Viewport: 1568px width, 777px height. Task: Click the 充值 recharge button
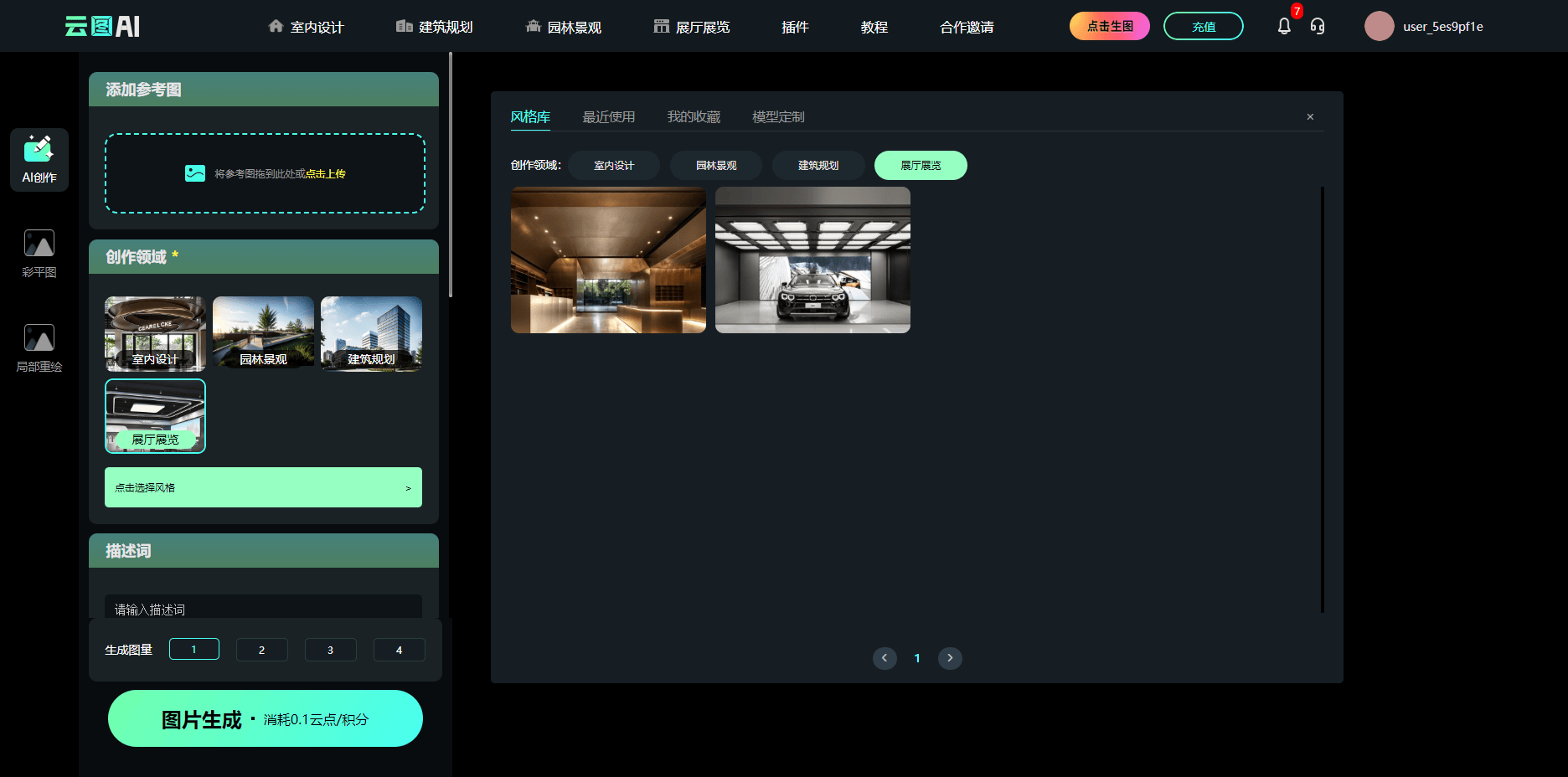pos(1203,27)
